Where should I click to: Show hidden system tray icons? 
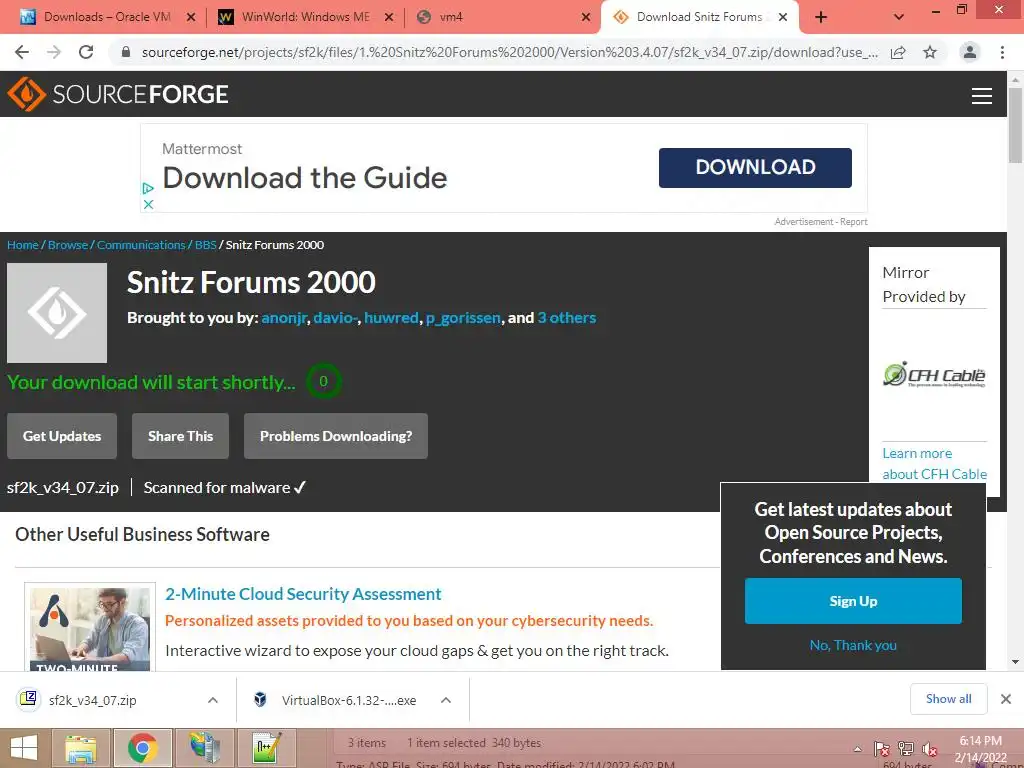tap(857, 749)
